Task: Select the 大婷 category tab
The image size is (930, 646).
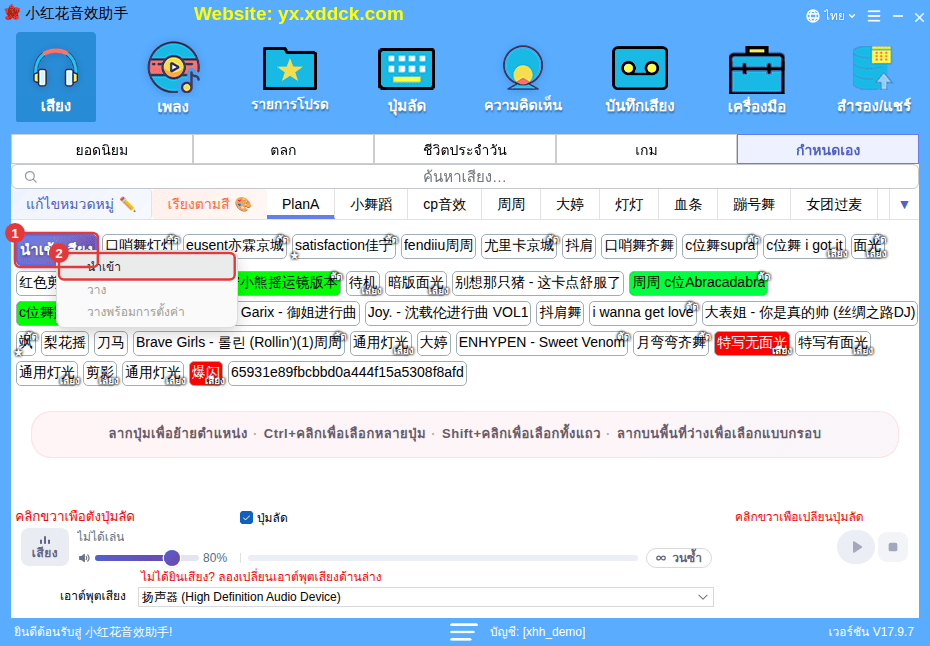Action: click(569, 205)
